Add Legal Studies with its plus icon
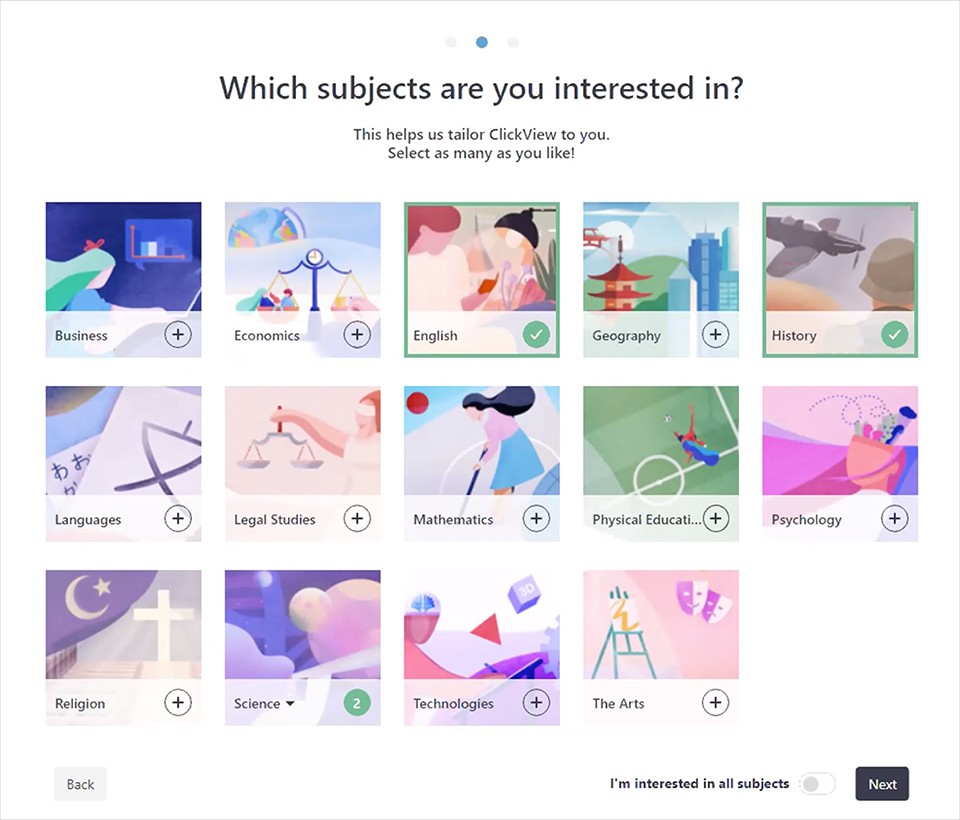The width and height of the screenshot is (960, 820). point(357,518)
